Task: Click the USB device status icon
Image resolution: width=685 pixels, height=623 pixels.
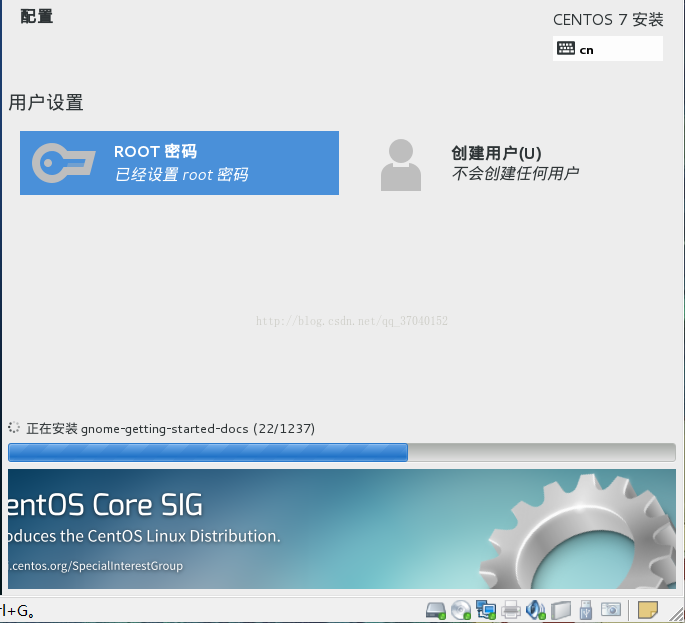Action: [585, 610]
